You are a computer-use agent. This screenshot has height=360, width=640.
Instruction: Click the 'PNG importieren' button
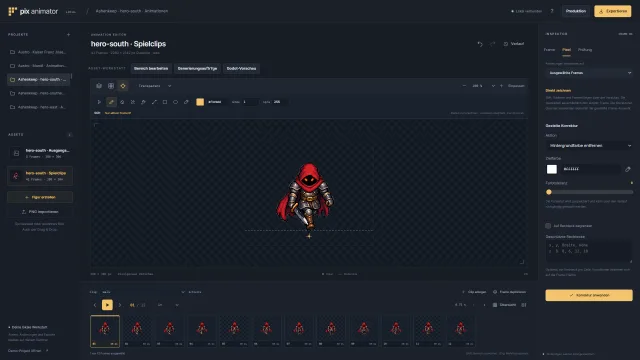pyautogui.click(x=40, y=212)
